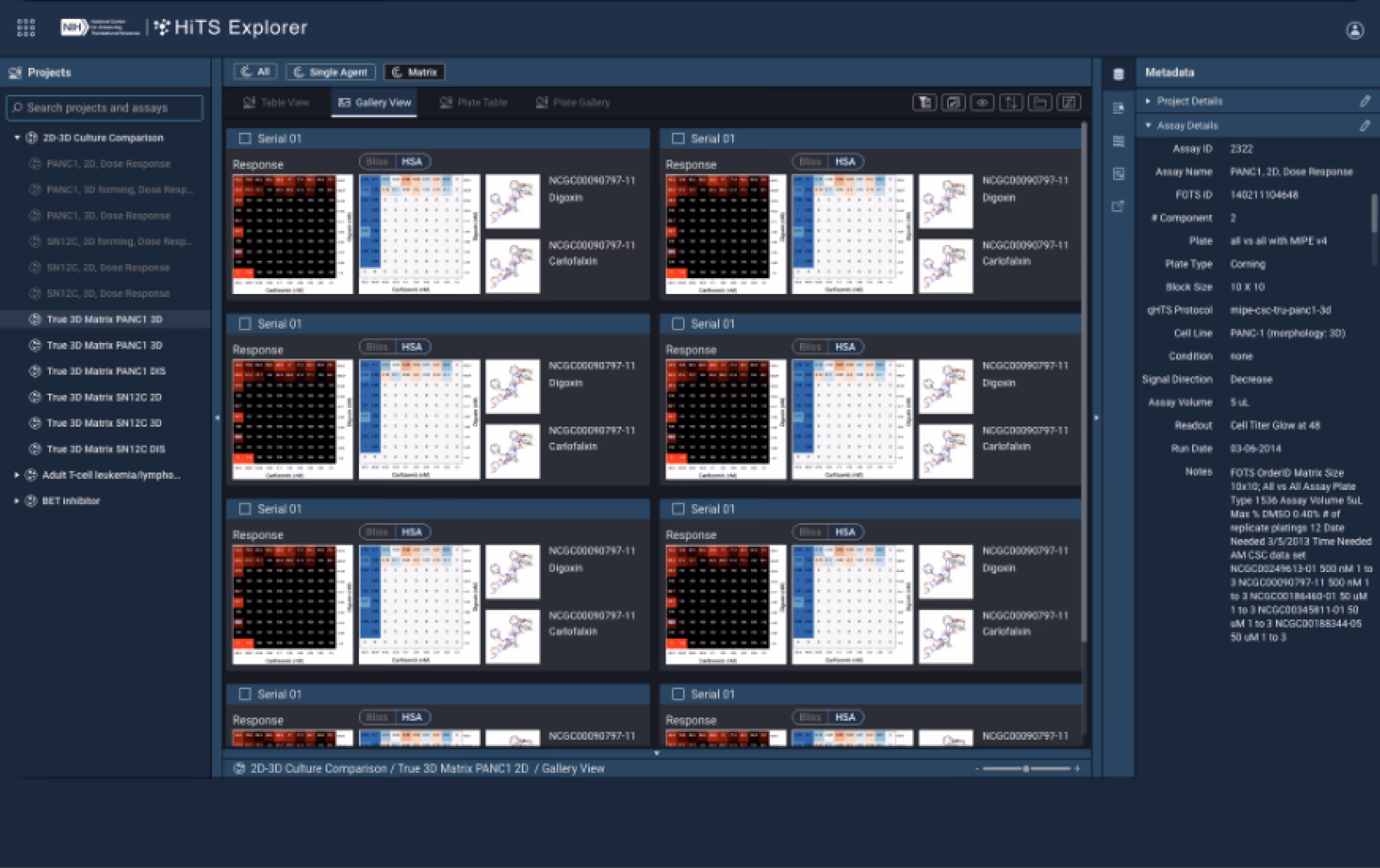Collapse the 2D-3D Culture Comparison project

pyautogui.click(x=17, y=137)
